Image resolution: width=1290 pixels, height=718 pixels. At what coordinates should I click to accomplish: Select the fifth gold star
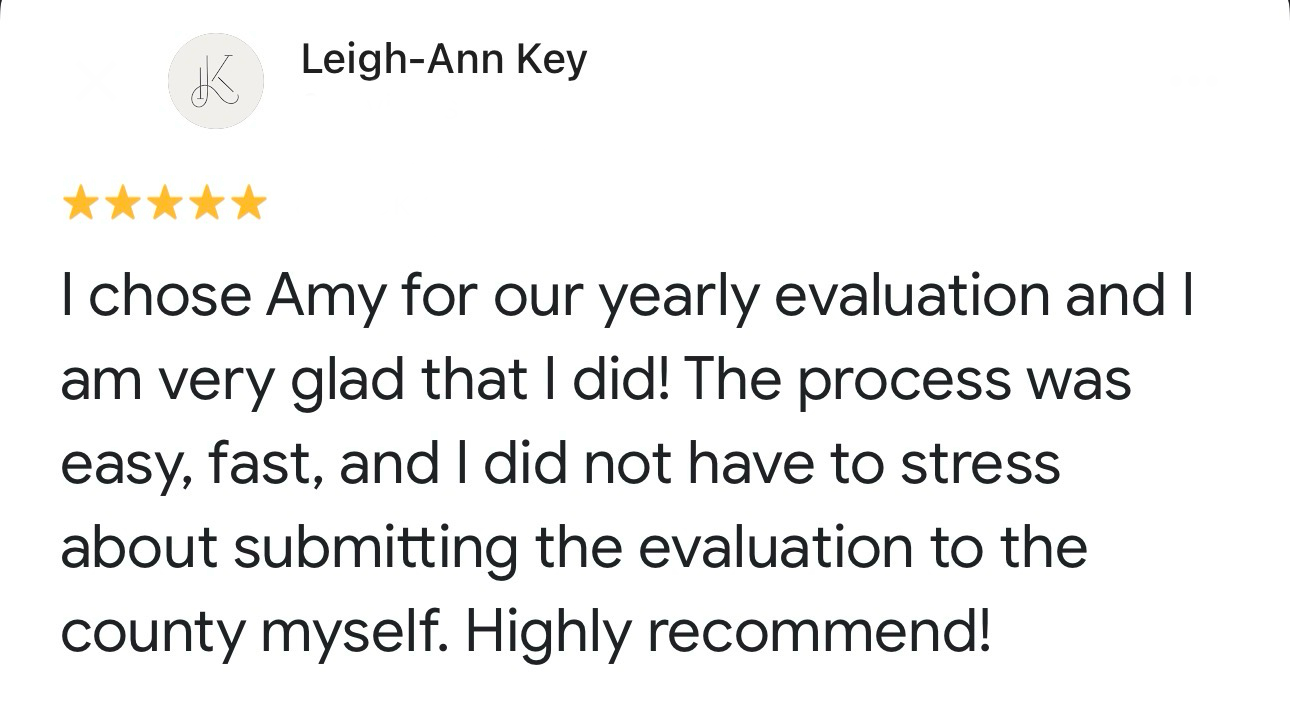(x=248, y=204)
